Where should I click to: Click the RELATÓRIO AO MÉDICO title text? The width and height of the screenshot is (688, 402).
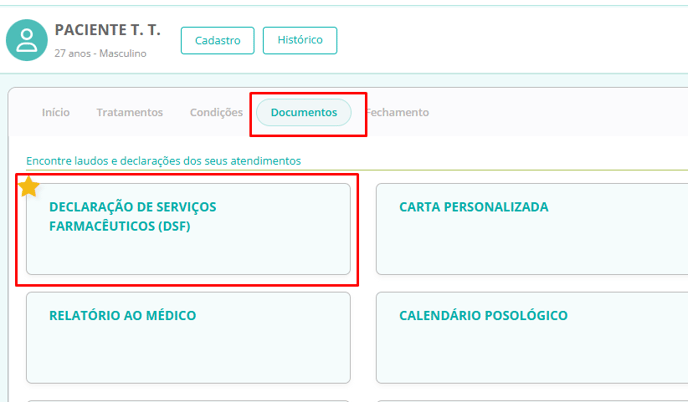click(122, 316)
